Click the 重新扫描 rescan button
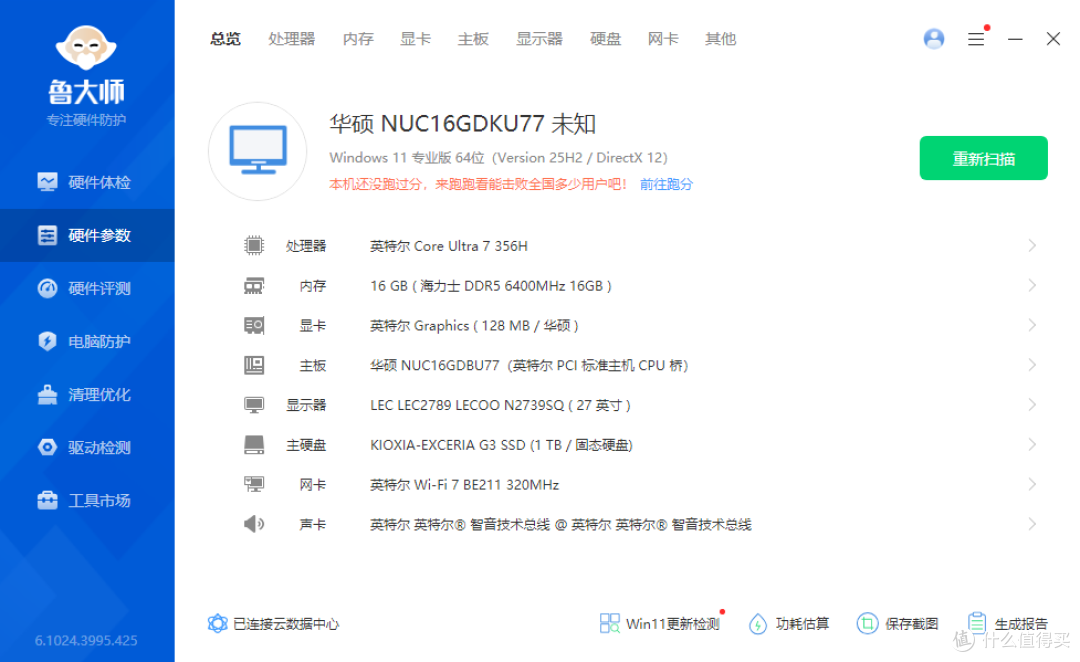This screenshot has height=662, width=1080. tap(984, 158)
